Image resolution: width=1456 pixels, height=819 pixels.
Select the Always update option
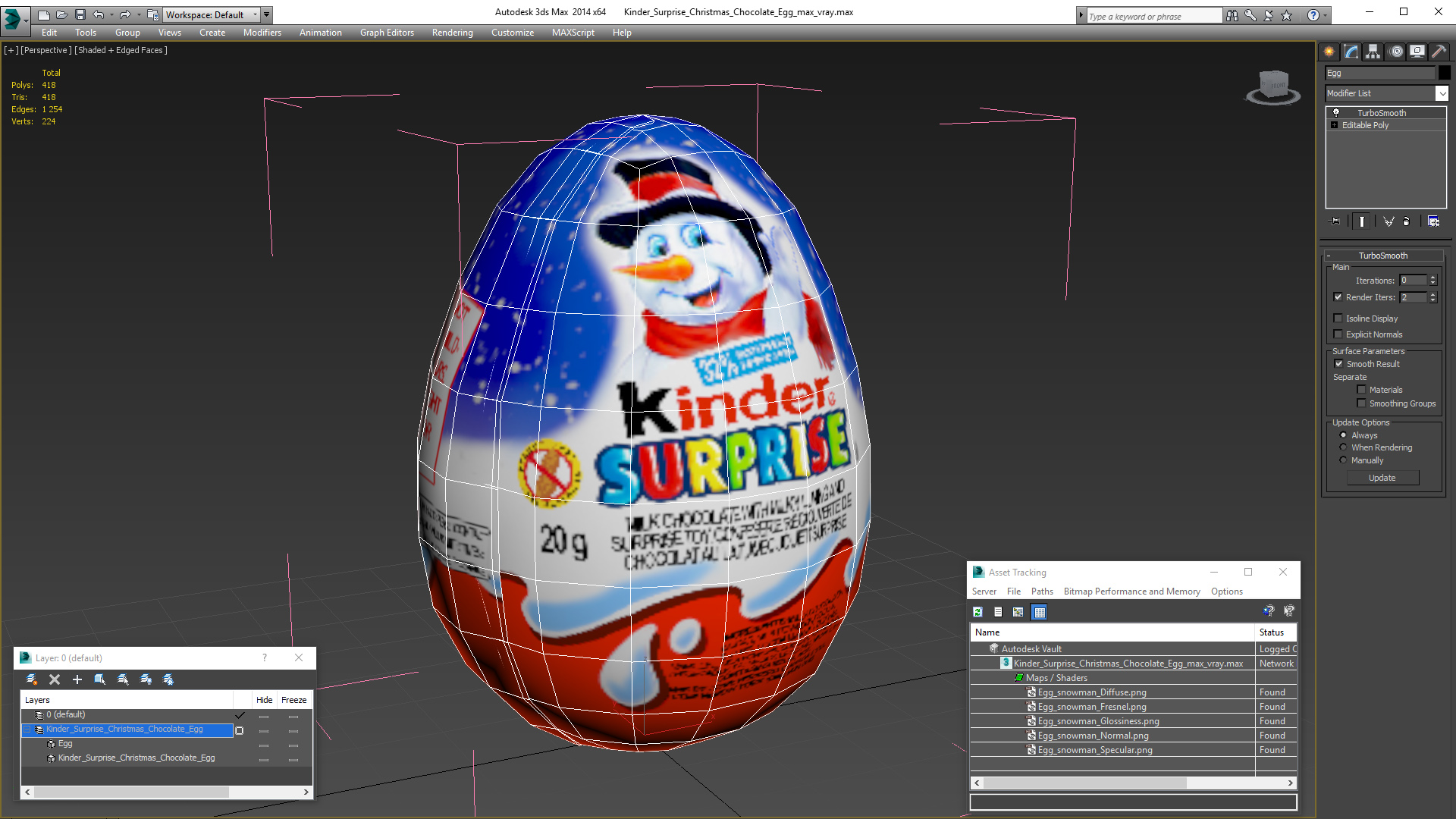pos(1343,435)
